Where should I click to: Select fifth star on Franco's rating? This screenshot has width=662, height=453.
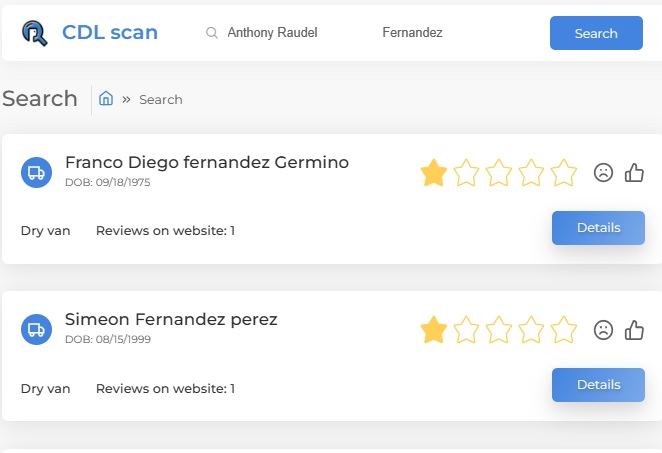click(564, 173)
